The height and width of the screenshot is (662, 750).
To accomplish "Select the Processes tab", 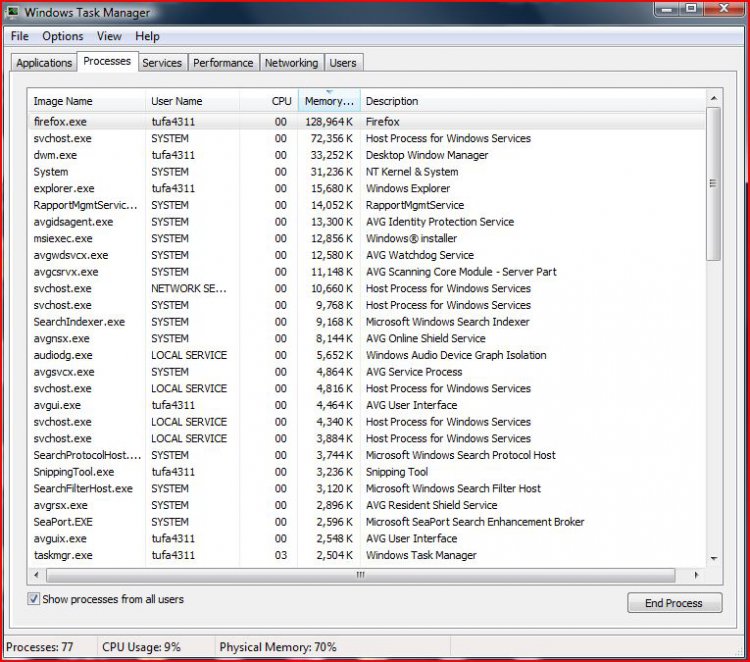I will click(x=107, y=61).
